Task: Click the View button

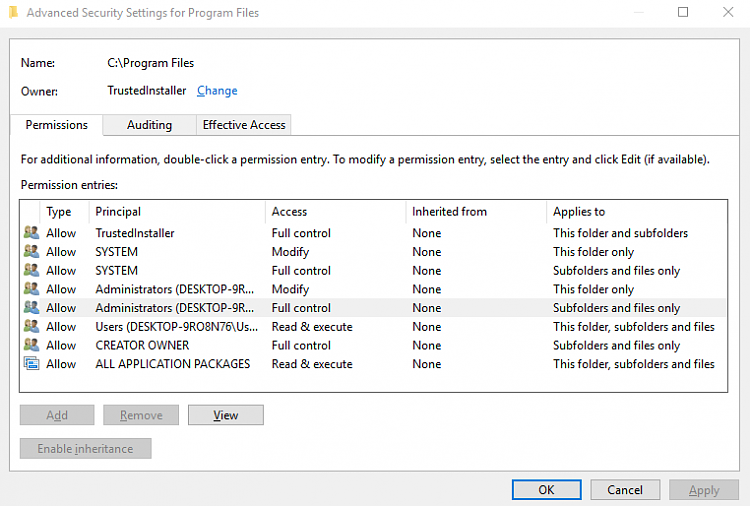Action: (x=226, y=415)
